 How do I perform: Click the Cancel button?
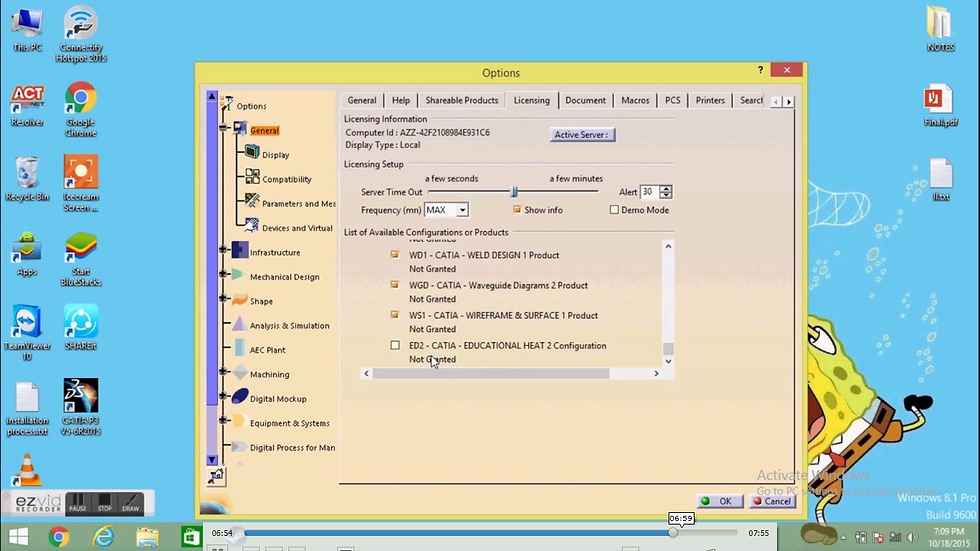coord(772,501)
